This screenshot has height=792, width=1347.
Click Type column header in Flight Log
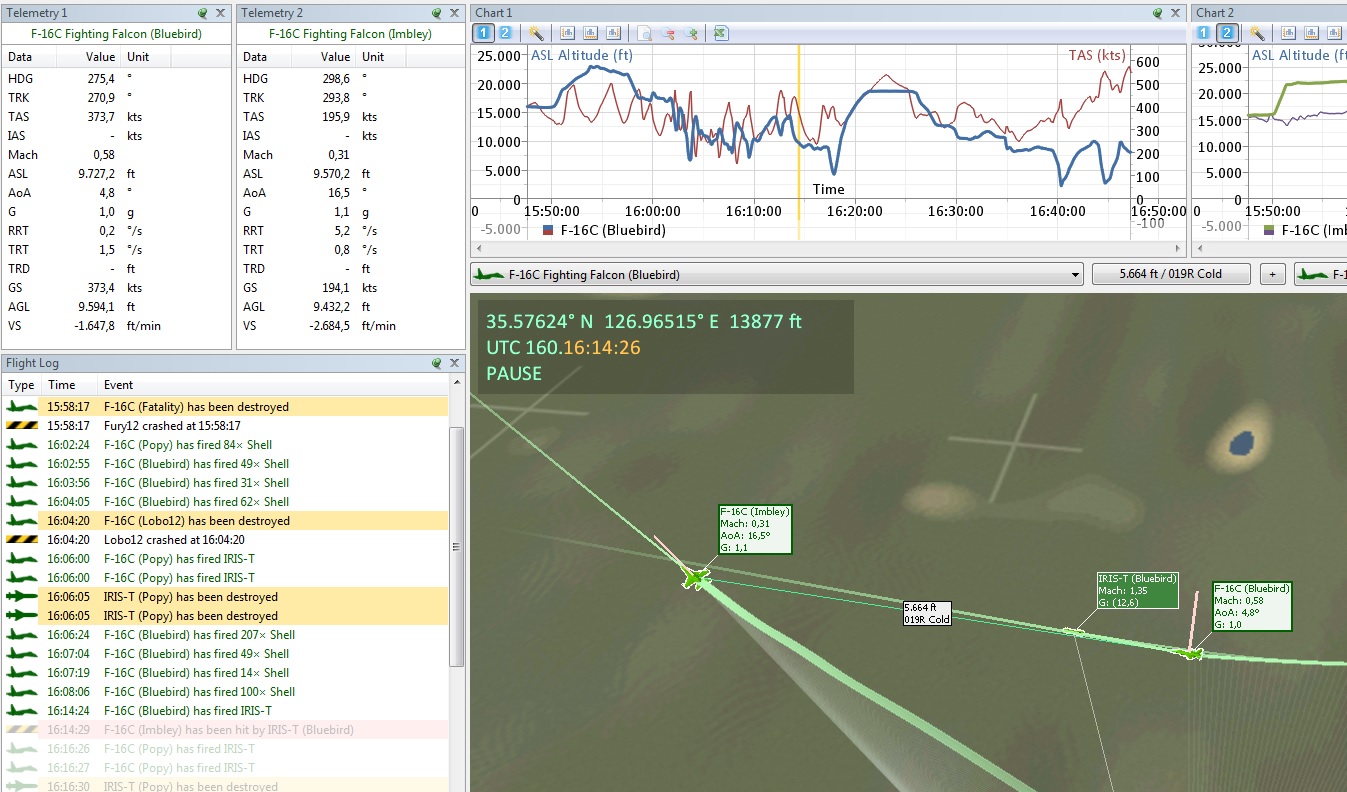coord(21,385)
